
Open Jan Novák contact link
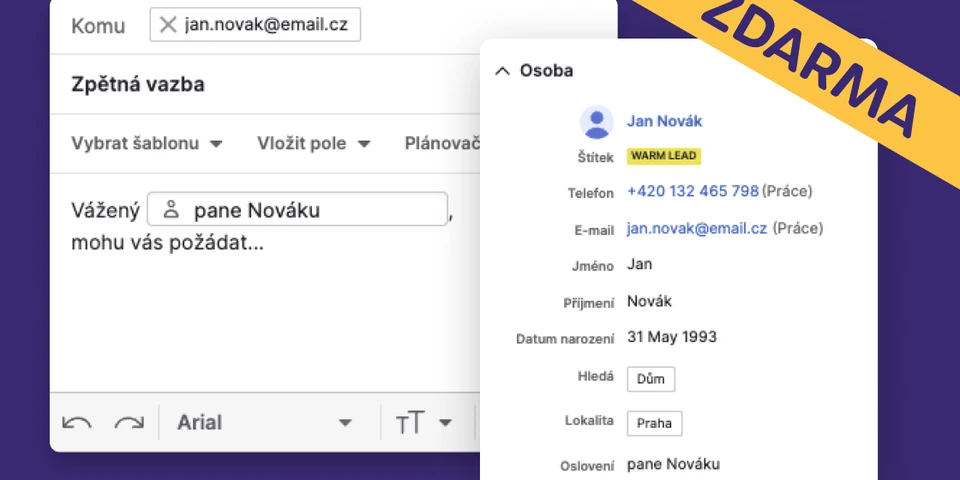click(x=664, y=121)
